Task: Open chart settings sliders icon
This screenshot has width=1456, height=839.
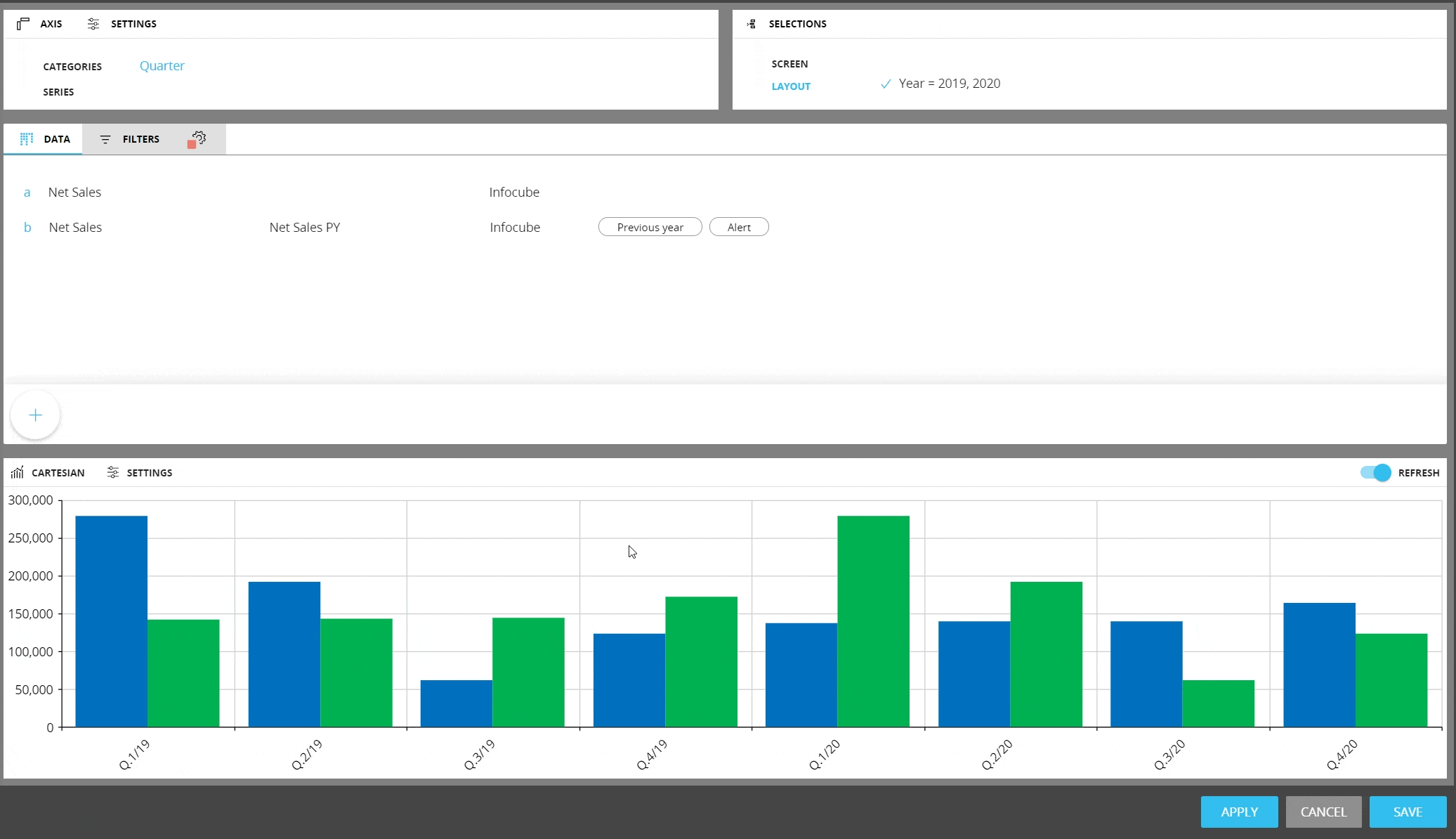Action: point(113,473)
